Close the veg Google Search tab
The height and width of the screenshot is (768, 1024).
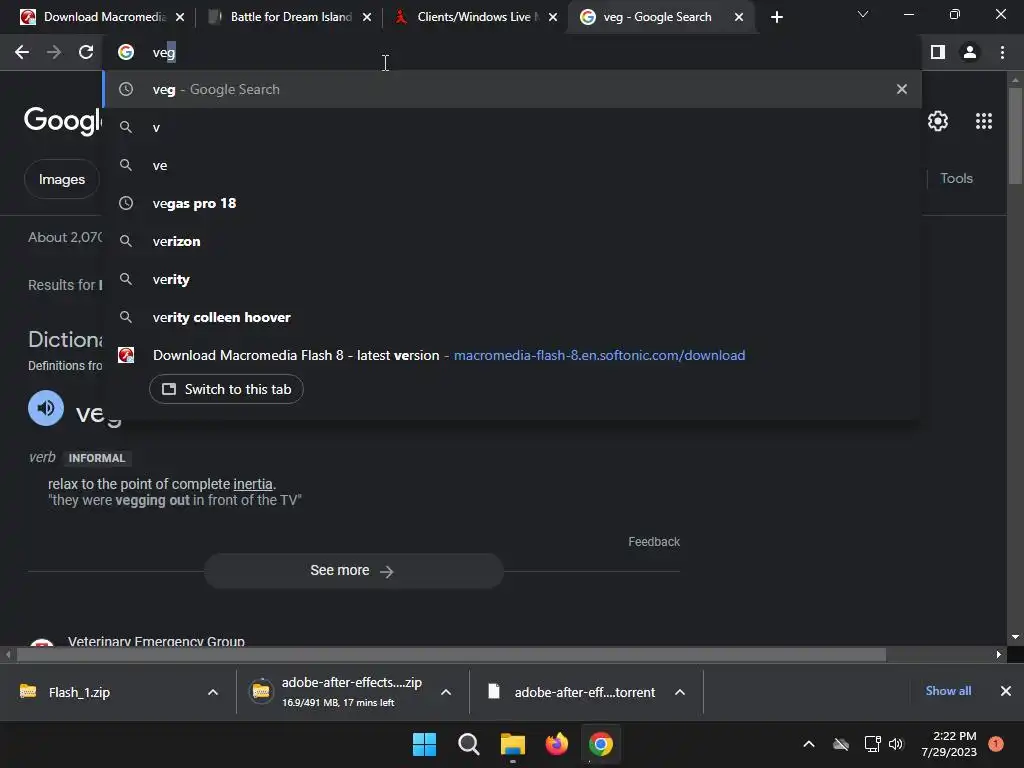tap(739, 17)
